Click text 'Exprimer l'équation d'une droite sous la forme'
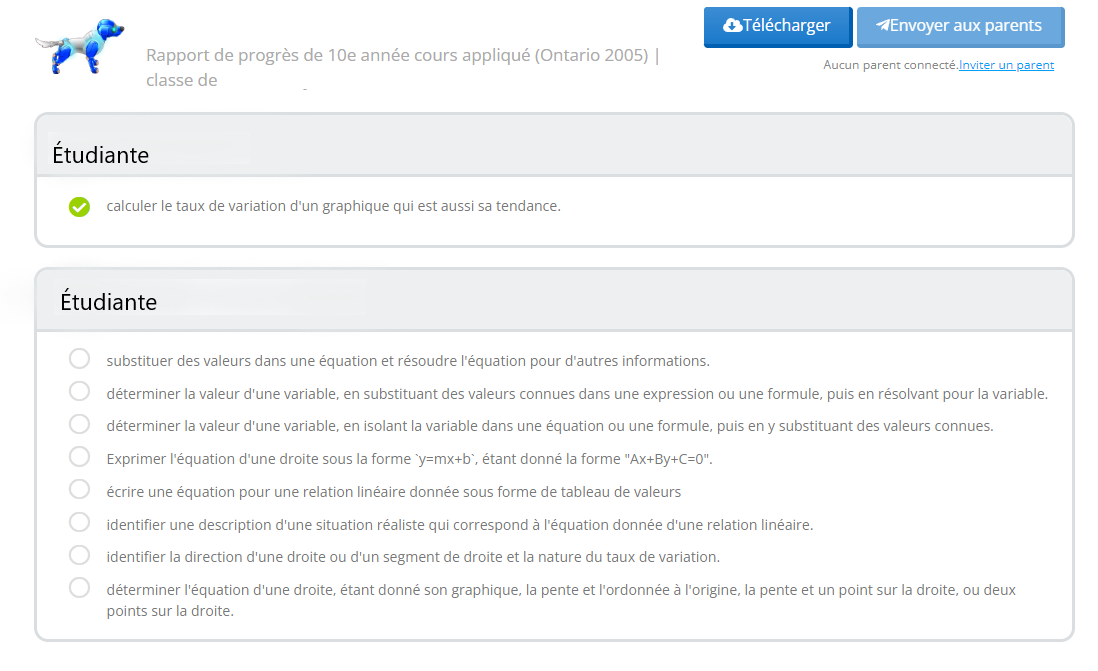This screenshot has height=671, width=1098. (x=258, y=459)
